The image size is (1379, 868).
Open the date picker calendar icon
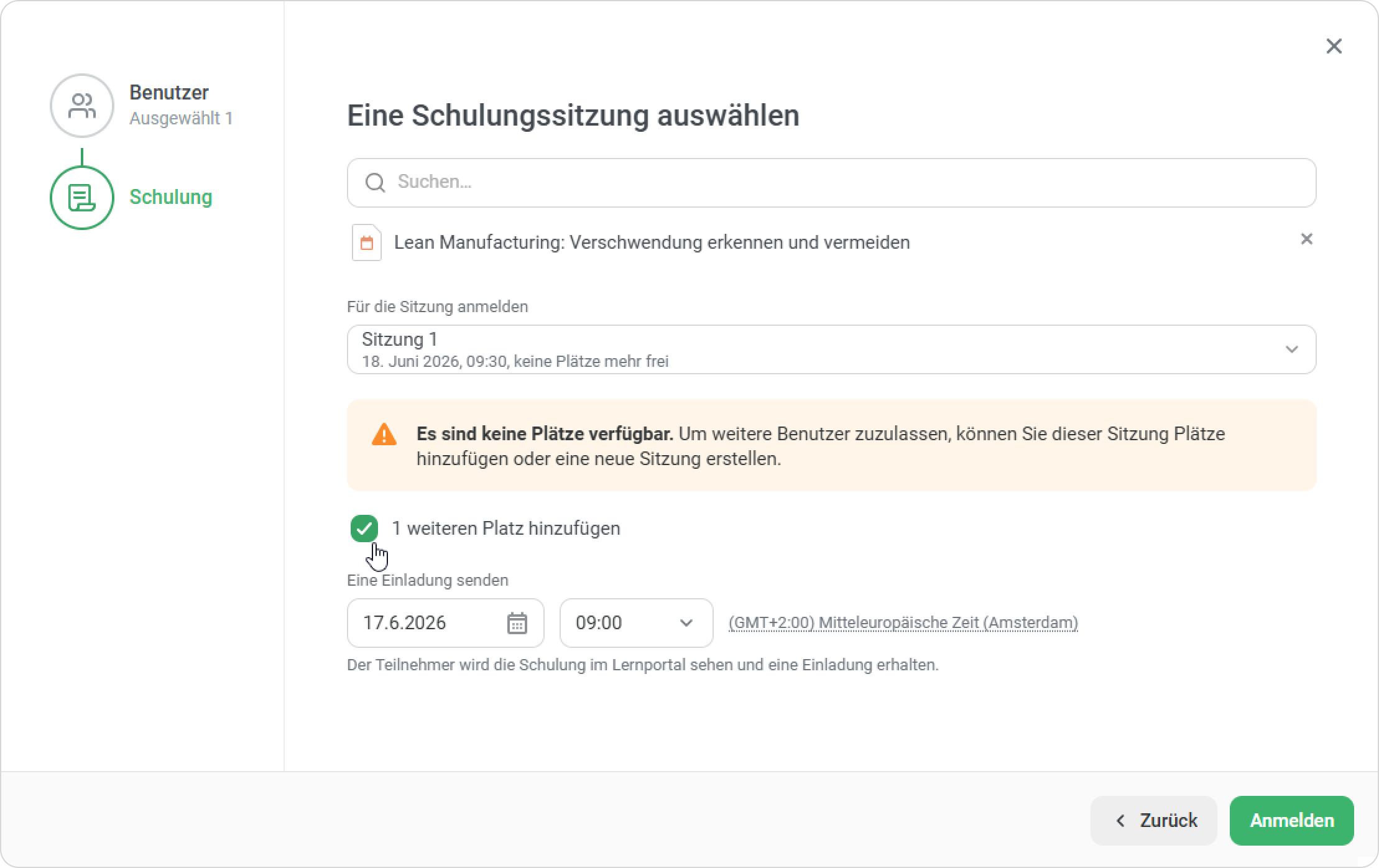point(517,623)
